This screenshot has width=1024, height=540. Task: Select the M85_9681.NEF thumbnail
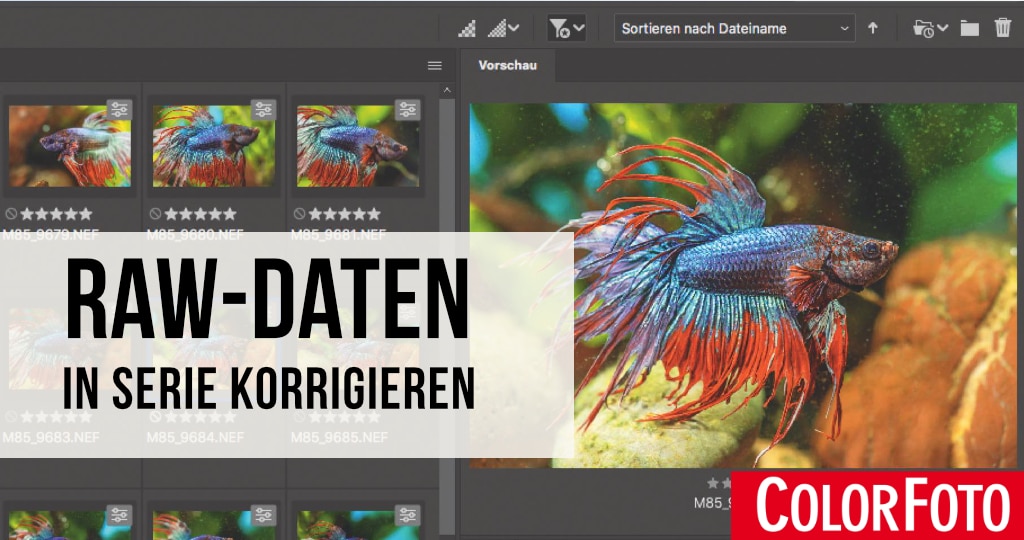click(x=358, y=146)
